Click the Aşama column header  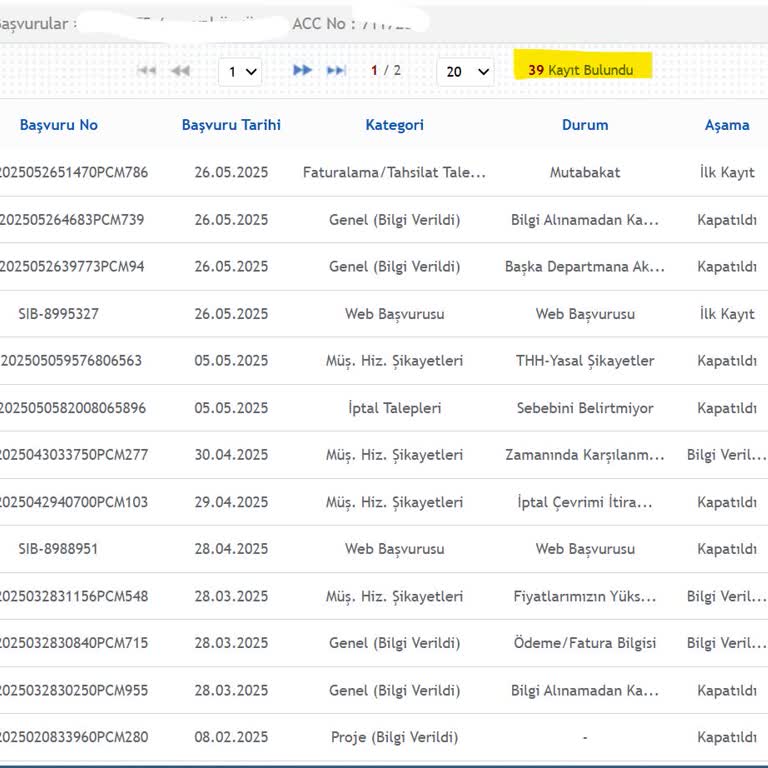click(x=726, y=125)
